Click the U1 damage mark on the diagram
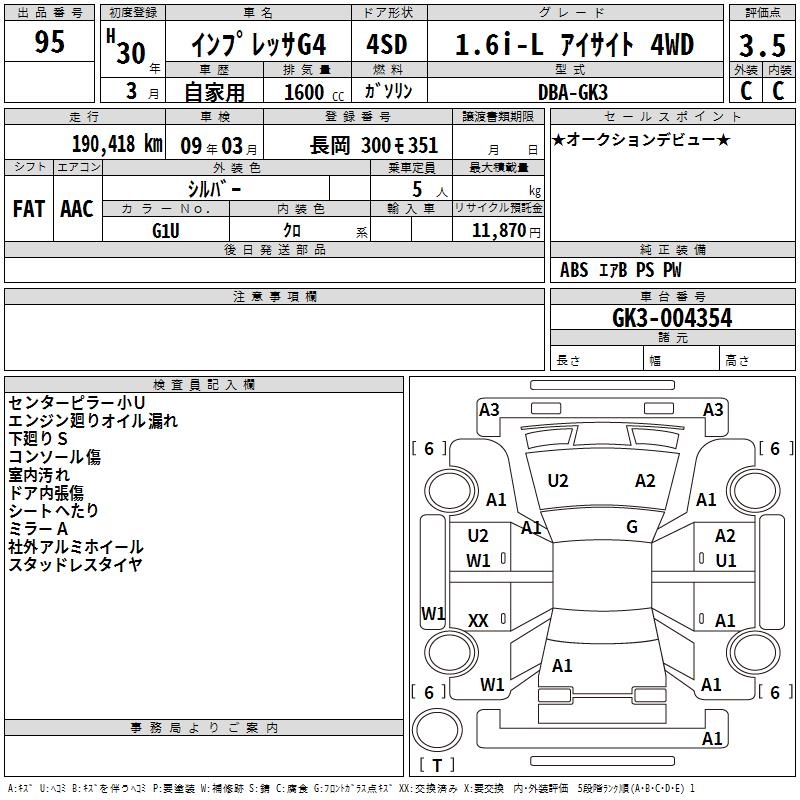Image resolution: width=800 pixels, height=800 pixels. point(725,560)
